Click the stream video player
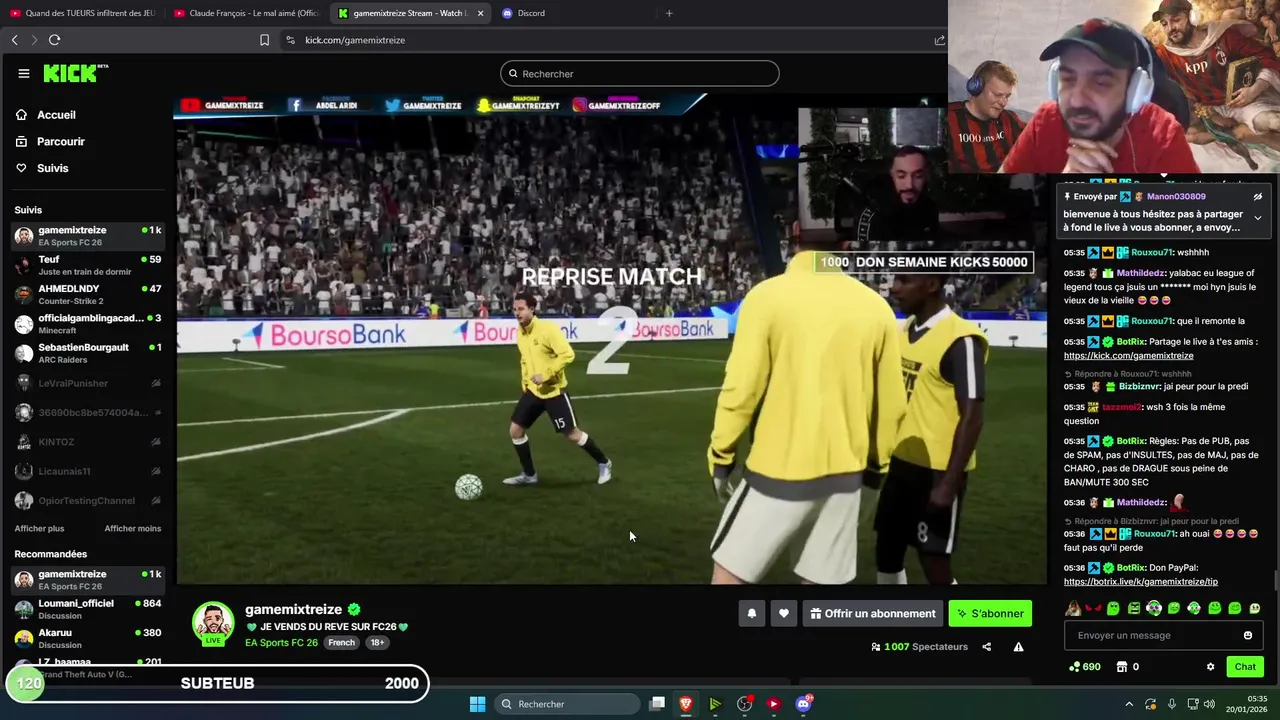The width and height of the screenshot is (1280, 720). pos(611,340)
